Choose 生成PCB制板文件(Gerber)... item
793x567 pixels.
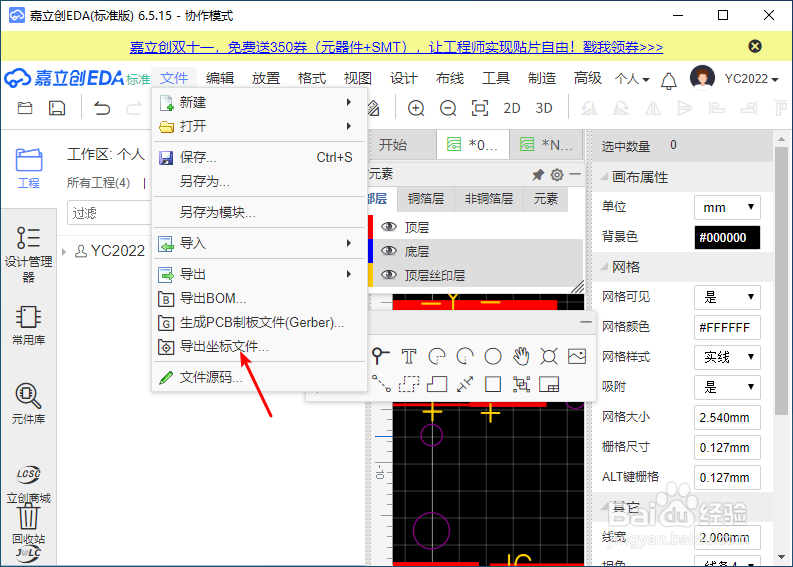click(259, 322)
